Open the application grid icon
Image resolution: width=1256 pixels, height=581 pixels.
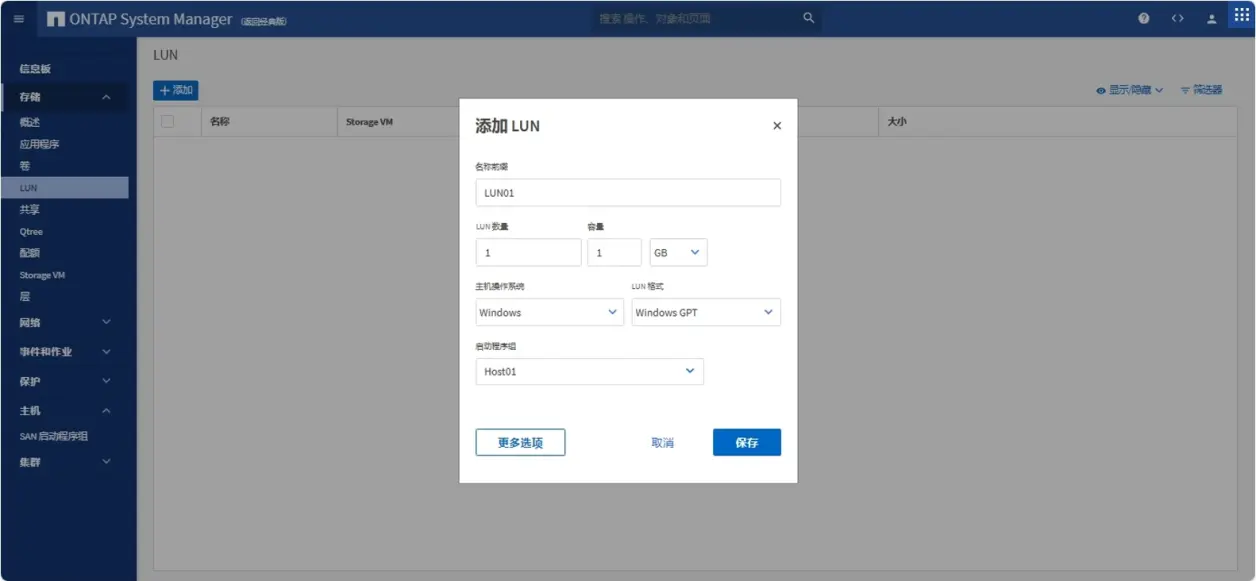[1241, 16]
